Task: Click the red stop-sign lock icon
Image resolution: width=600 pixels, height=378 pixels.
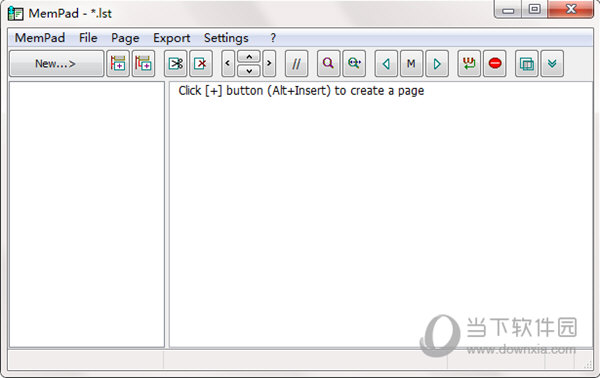Action: pos(495,64)
